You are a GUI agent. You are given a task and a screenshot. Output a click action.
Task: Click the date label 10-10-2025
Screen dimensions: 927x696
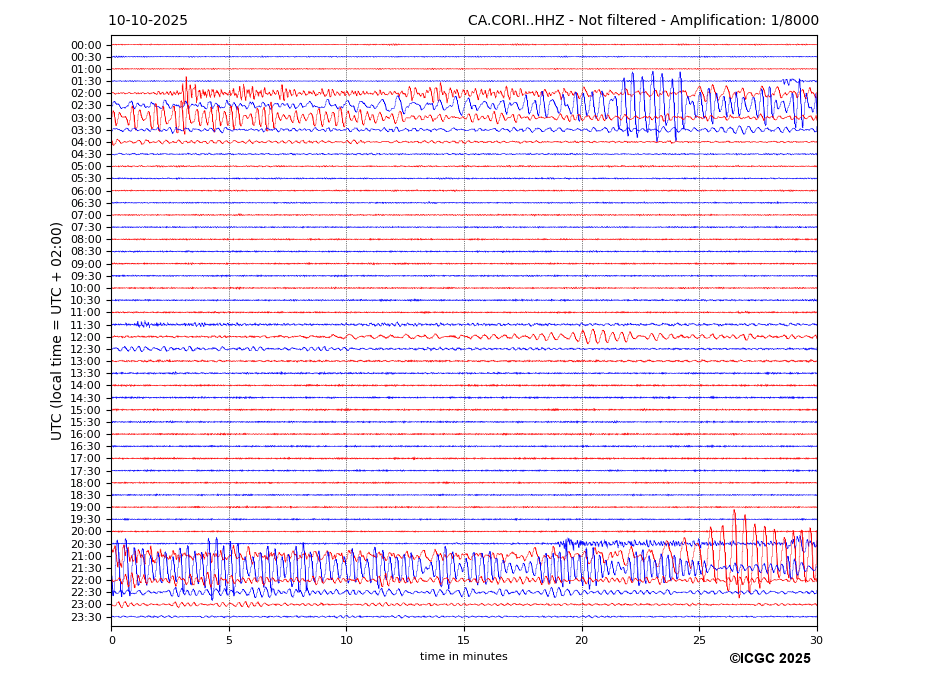pos(148,21)
